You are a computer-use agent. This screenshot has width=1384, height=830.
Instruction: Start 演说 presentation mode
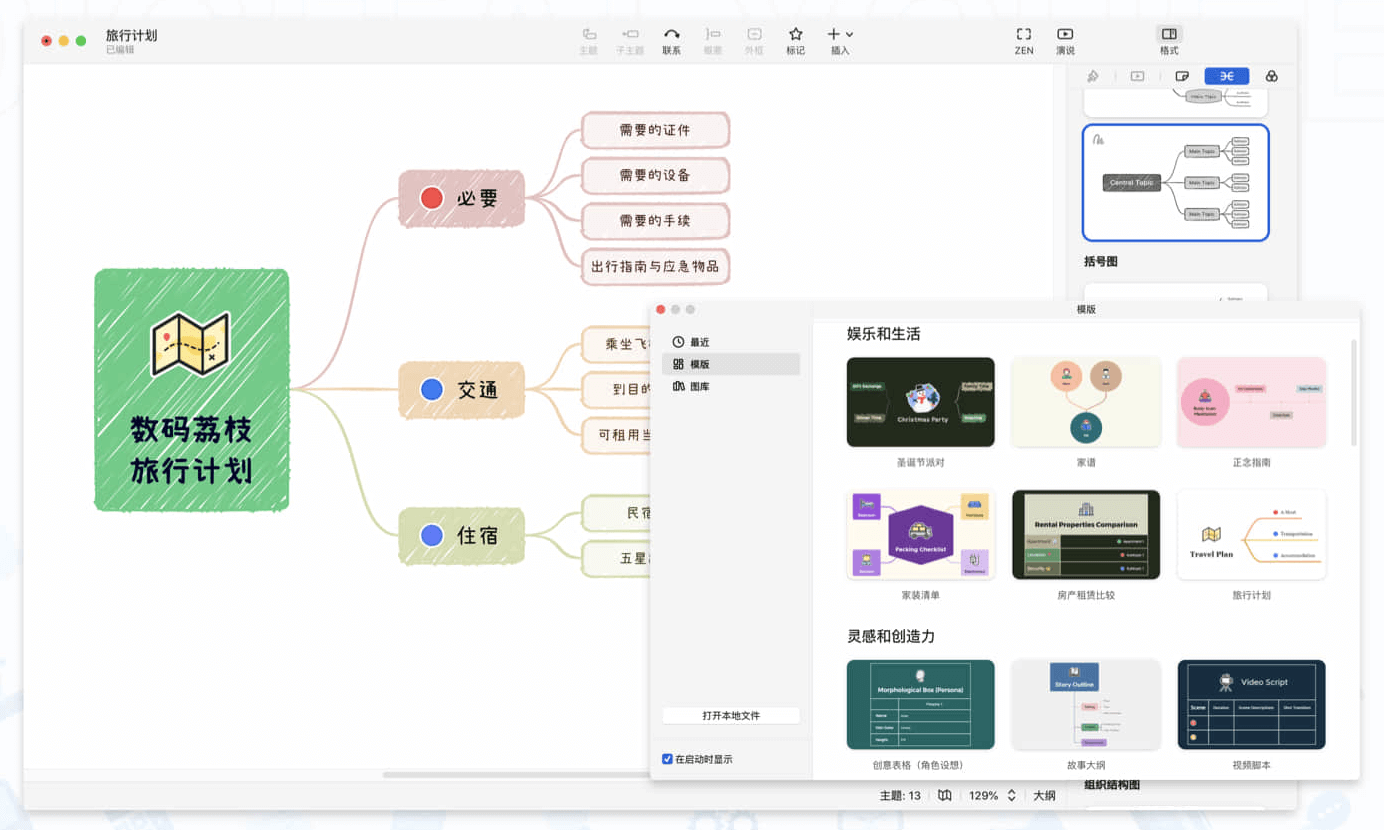pyautogui.click(x=1065, y=35)
